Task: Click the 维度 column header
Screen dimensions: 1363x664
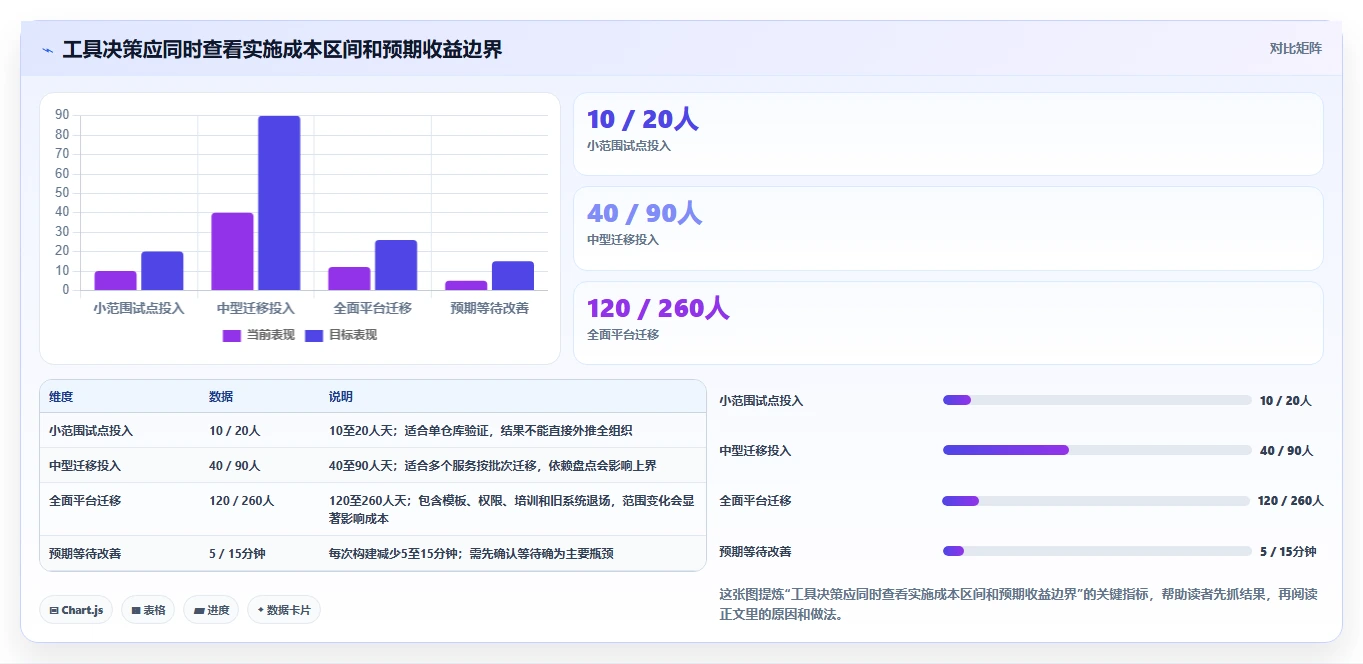Action: point(61,397)
